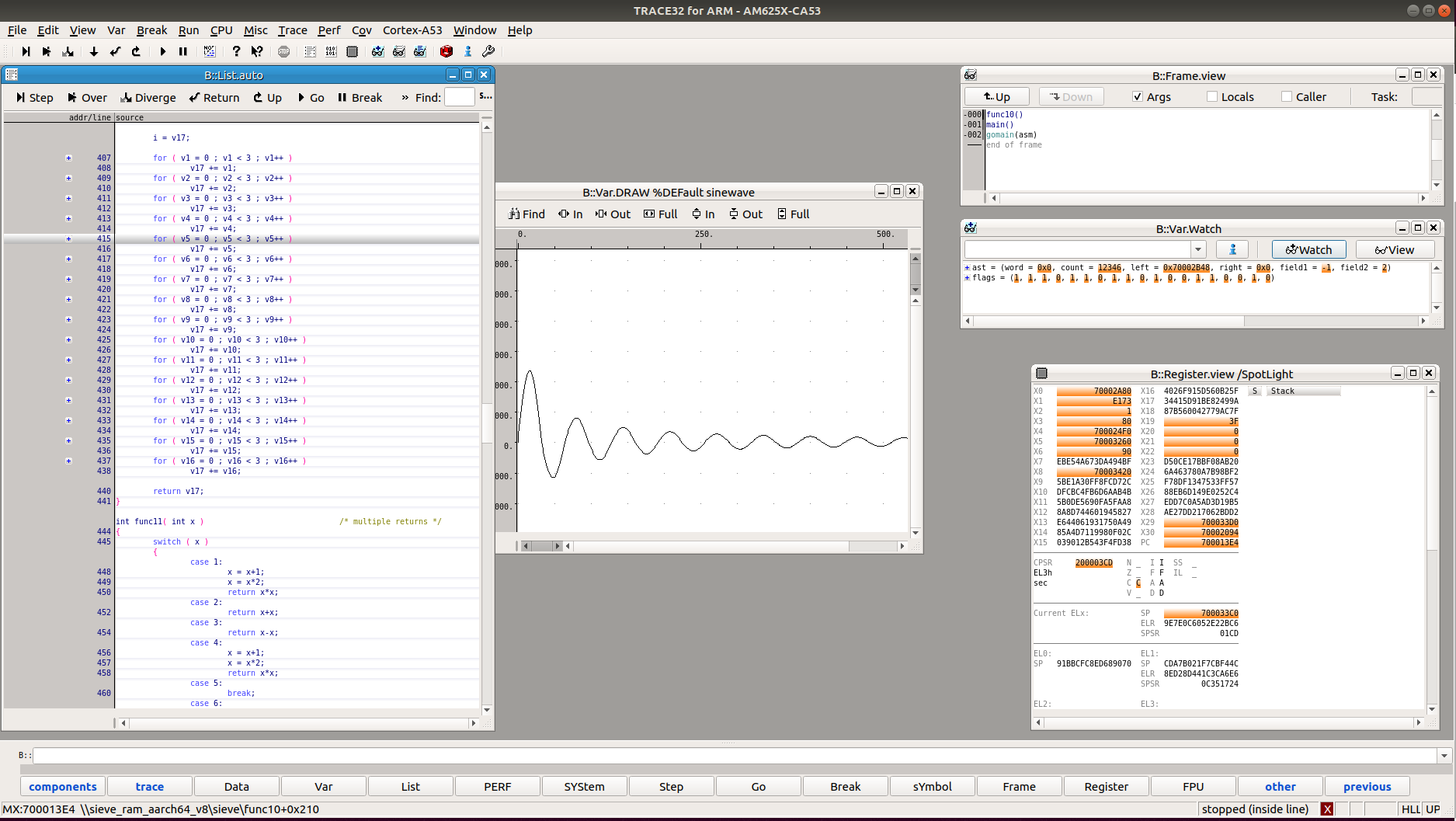
Task: Click the third glasses locals icon
Action: 420,51
